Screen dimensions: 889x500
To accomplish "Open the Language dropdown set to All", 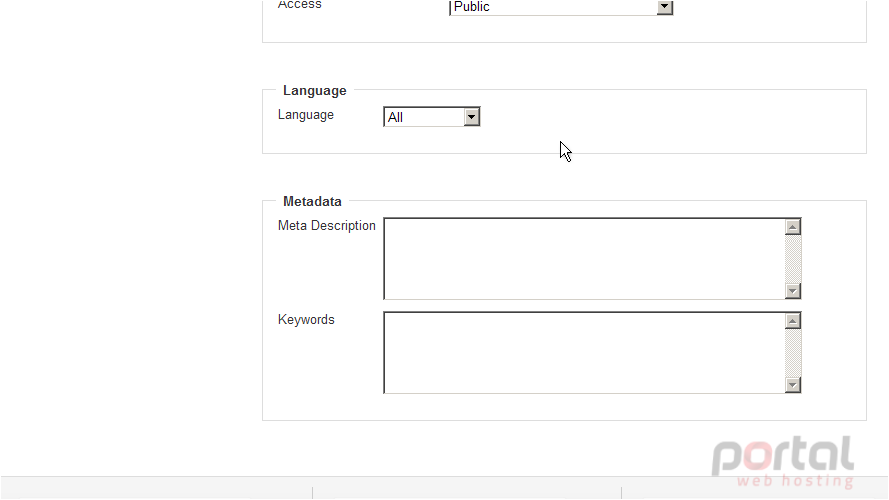I will coord(431,117).
